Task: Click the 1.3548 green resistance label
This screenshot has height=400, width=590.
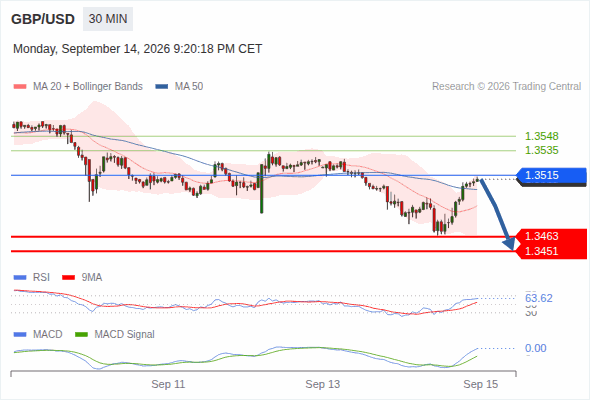Action: pos(542,136)
